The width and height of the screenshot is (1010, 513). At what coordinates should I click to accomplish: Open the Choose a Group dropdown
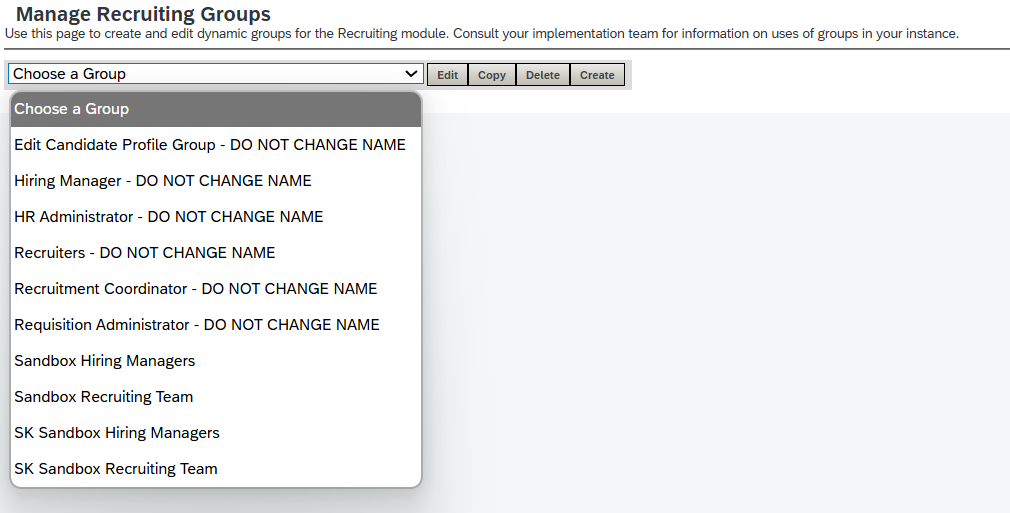click(x=216, y=74)
